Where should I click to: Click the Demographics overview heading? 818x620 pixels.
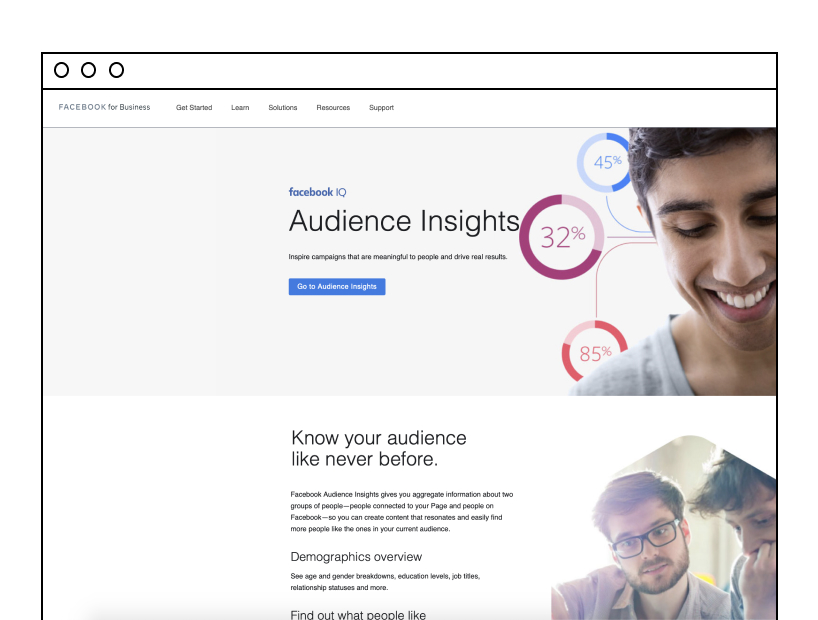(x=356, y=557)
